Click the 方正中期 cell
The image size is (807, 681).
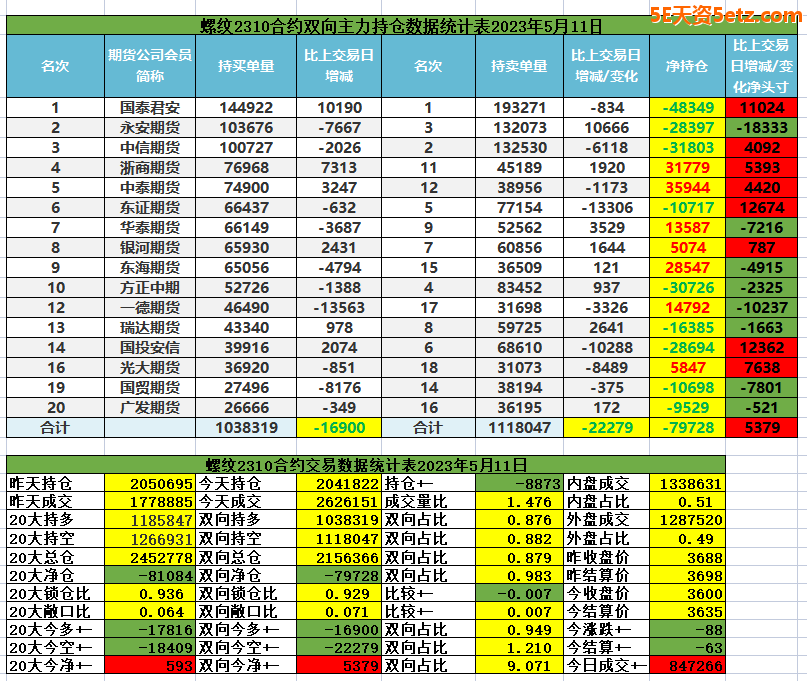[x=150, y=288]
